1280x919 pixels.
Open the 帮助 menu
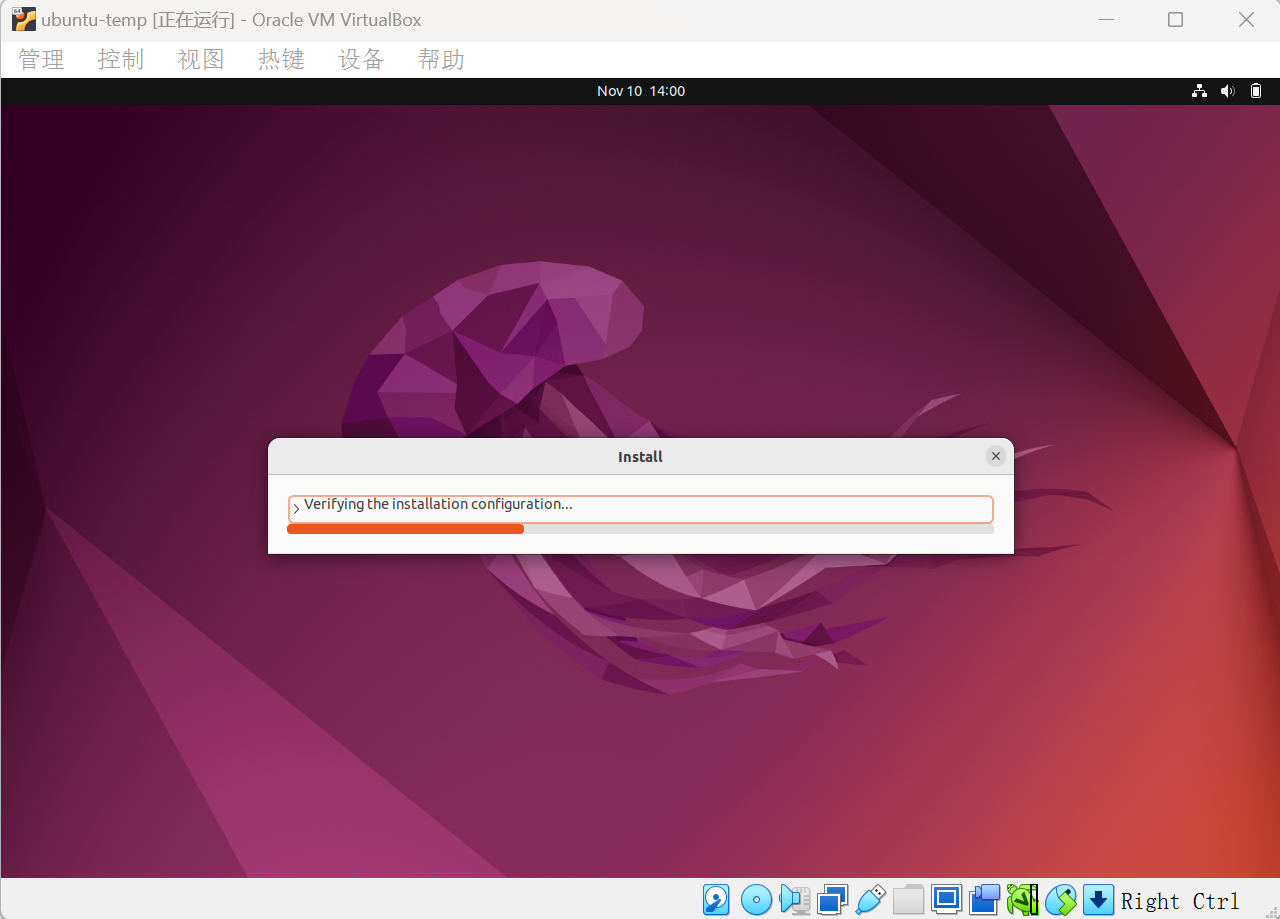441,60
